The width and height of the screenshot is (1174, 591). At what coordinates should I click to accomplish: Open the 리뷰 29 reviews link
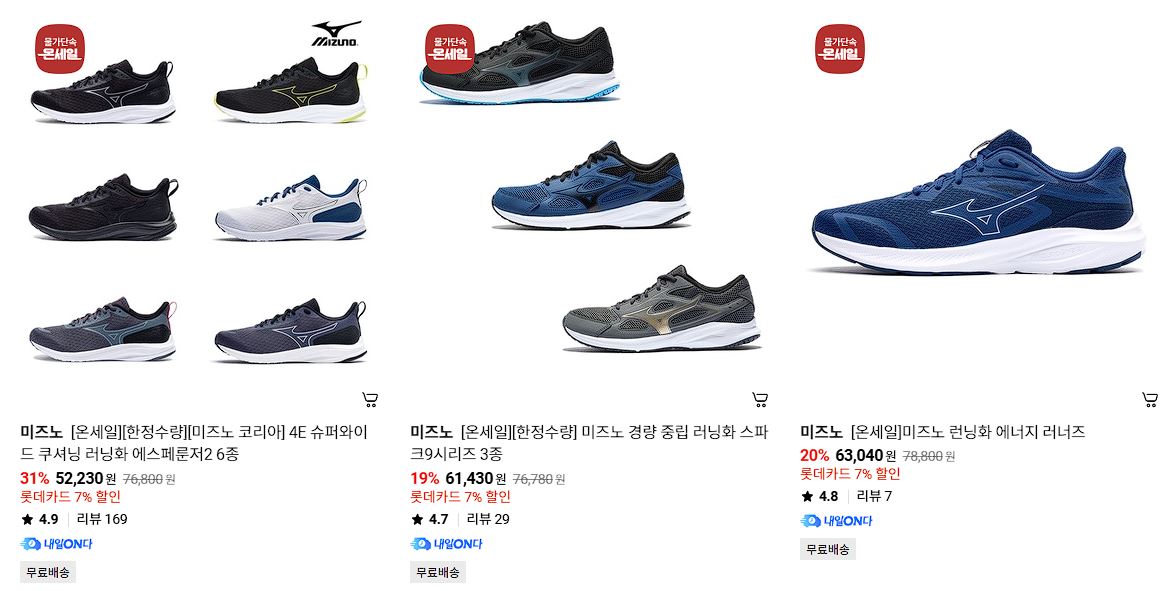[488, 519]
